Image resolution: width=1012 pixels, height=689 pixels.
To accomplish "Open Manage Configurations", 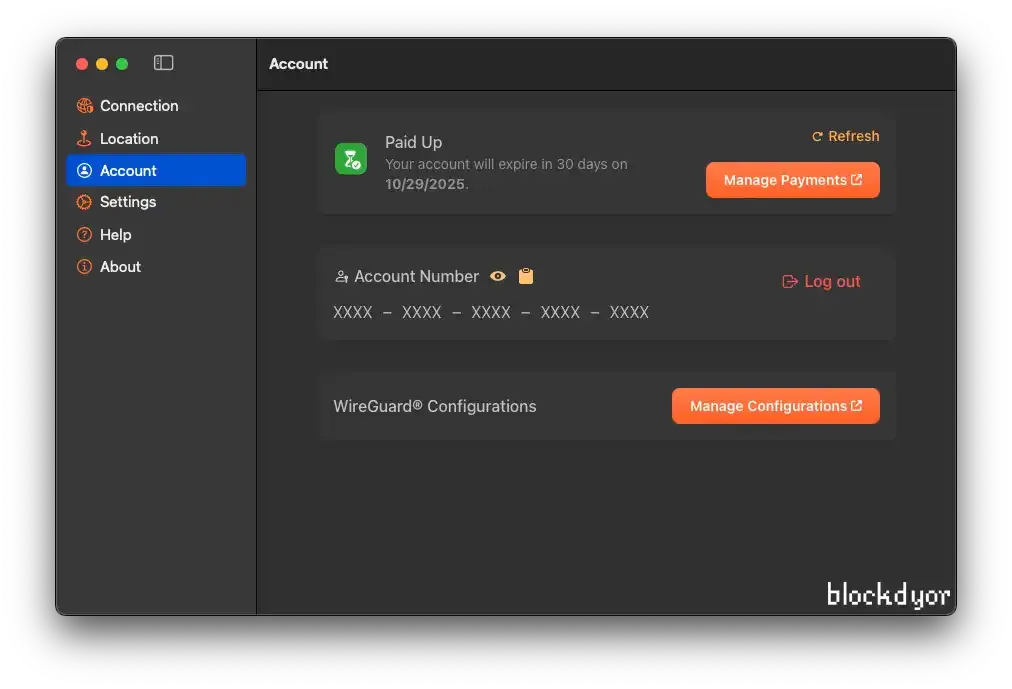I will (x=776, y=406).
